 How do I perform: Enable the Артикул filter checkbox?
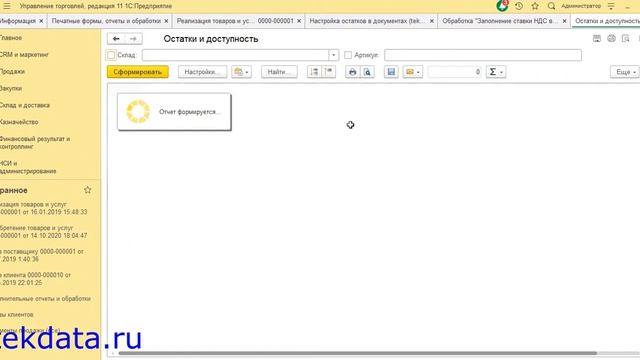348,55
